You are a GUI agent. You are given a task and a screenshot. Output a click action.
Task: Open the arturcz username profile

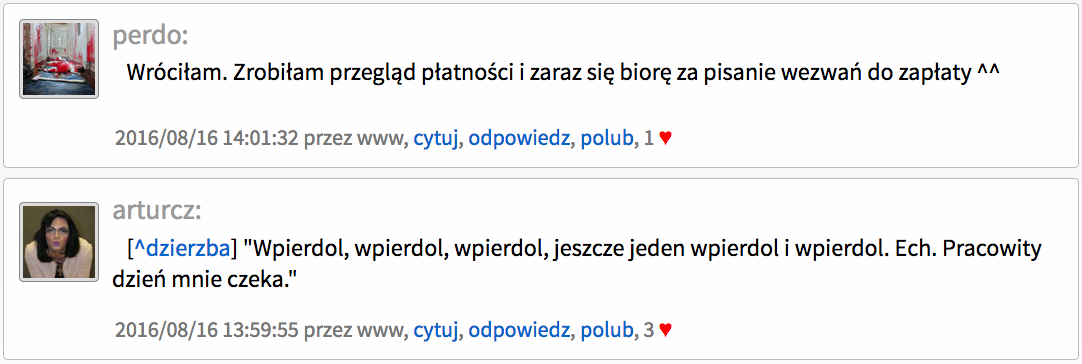[157, 211]
